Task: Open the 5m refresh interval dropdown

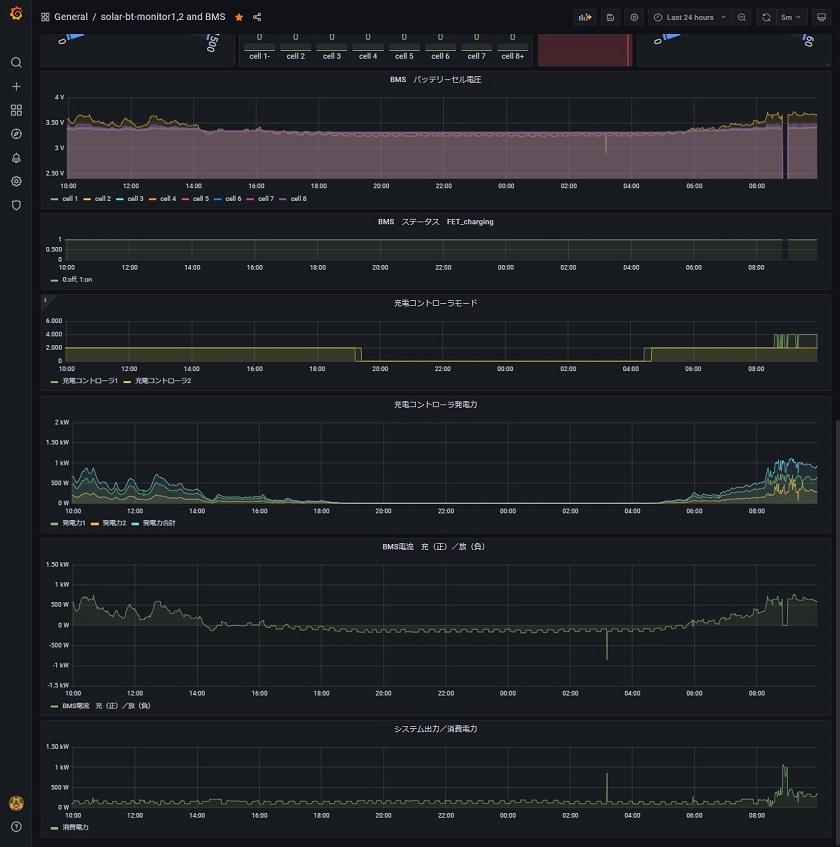Action: pos(791,17)
